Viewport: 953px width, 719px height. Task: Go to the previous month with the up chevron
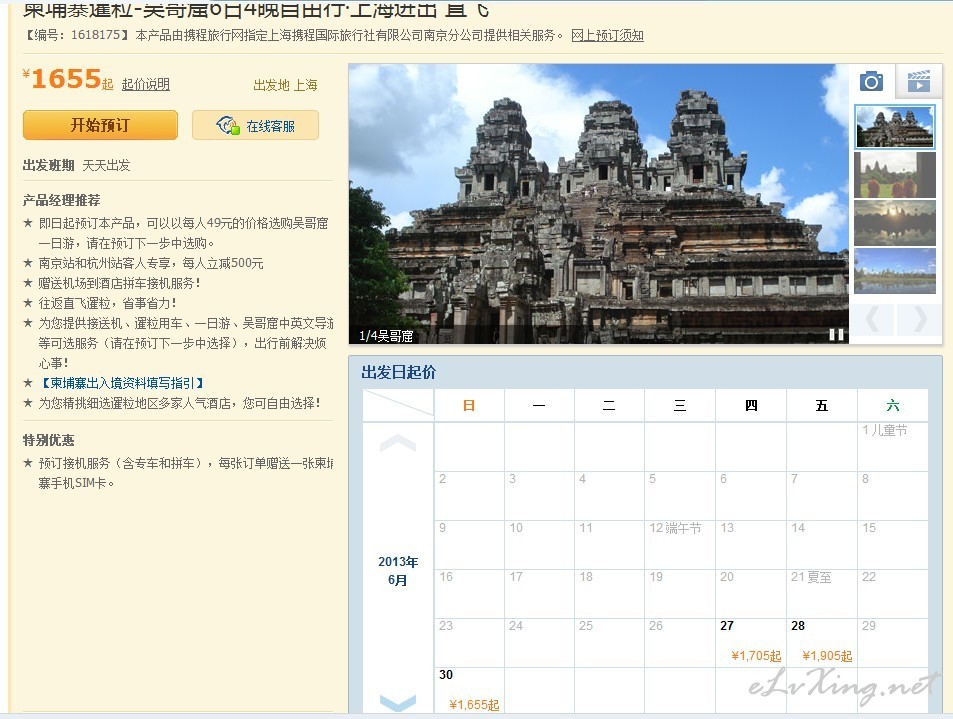397,443
